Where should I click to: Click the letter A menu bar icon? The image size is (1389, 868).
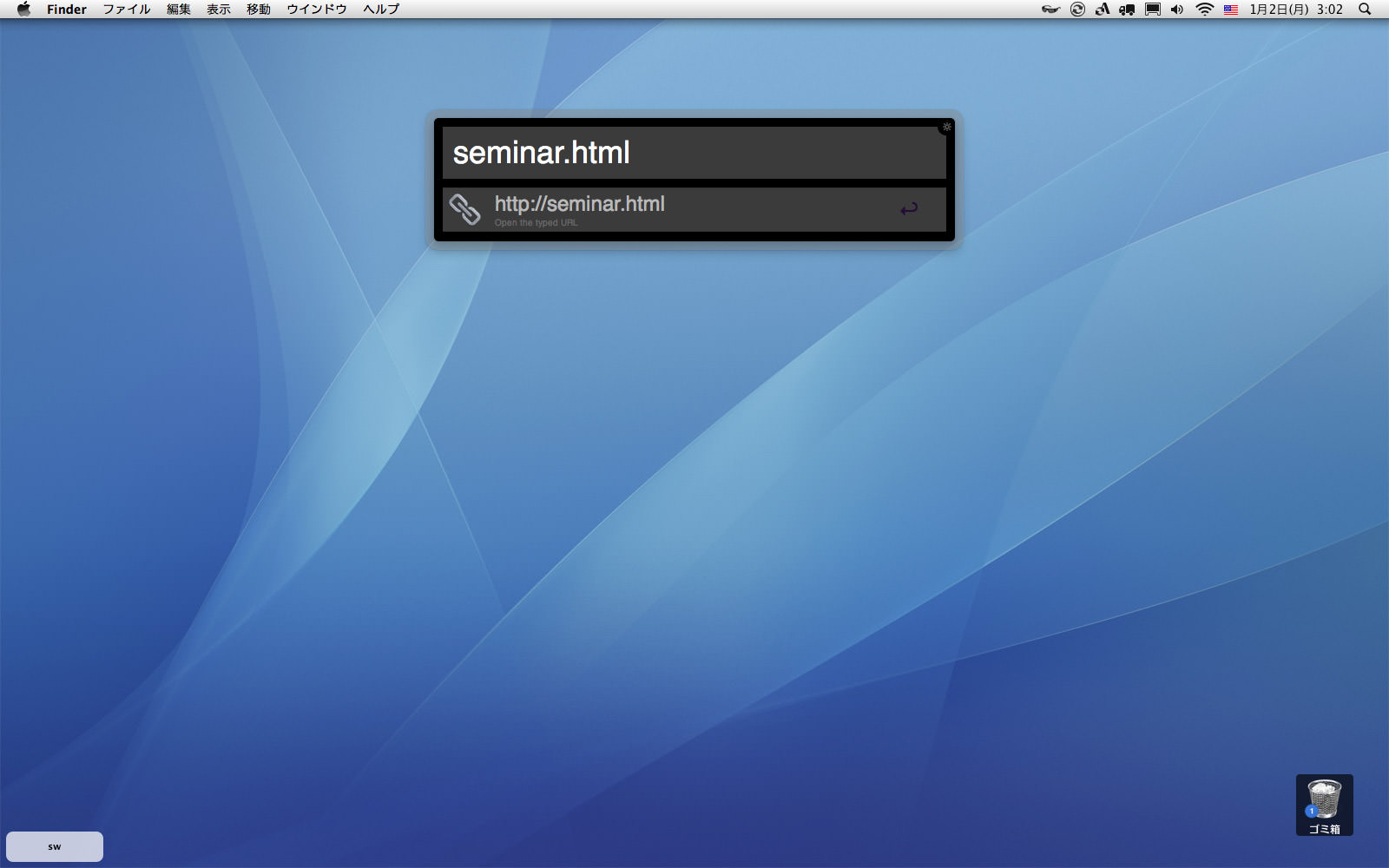point(1103,10)
